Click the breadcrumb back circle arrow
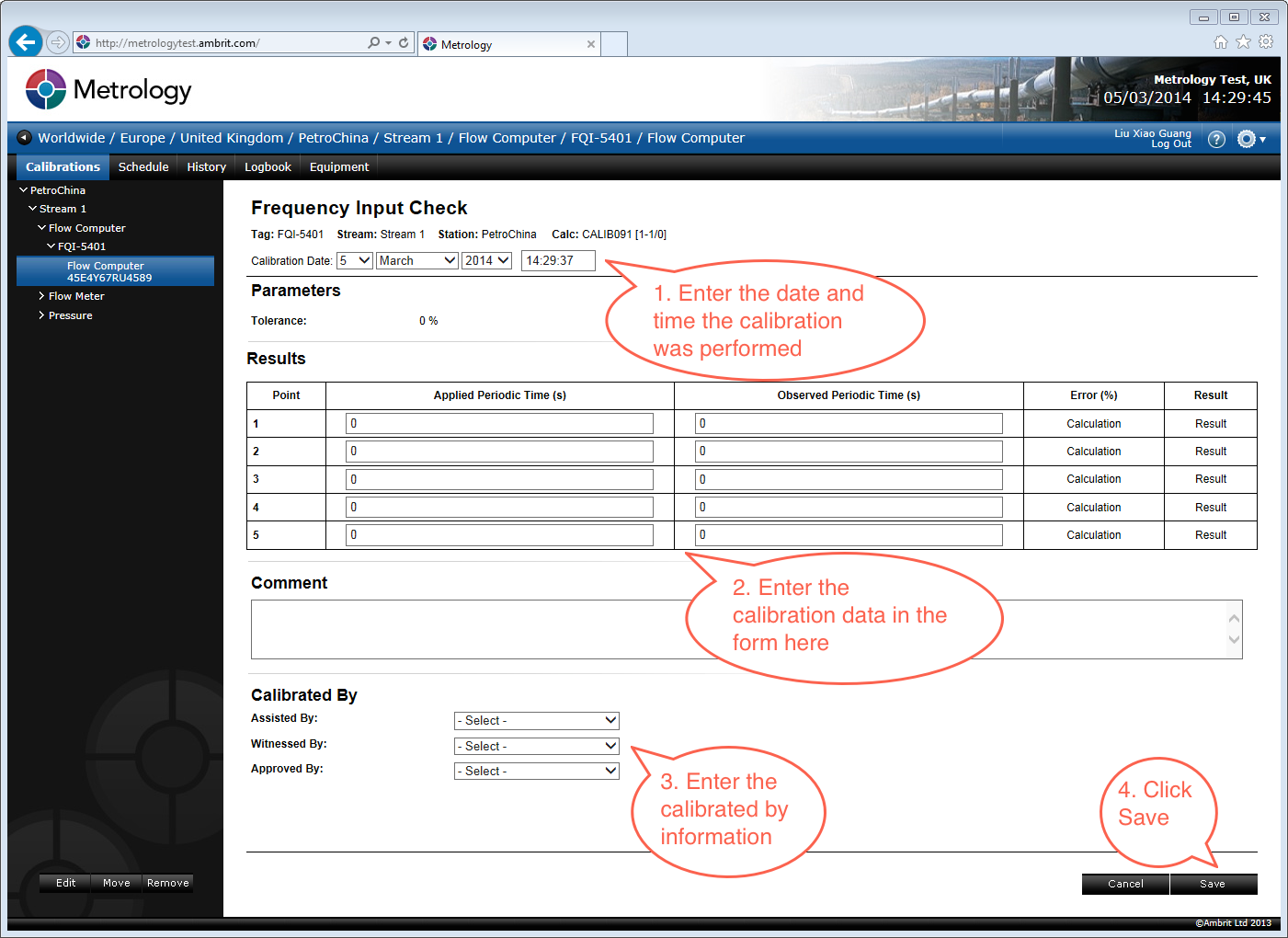The height and width of the screenshot is (938, 1288). 23,137
